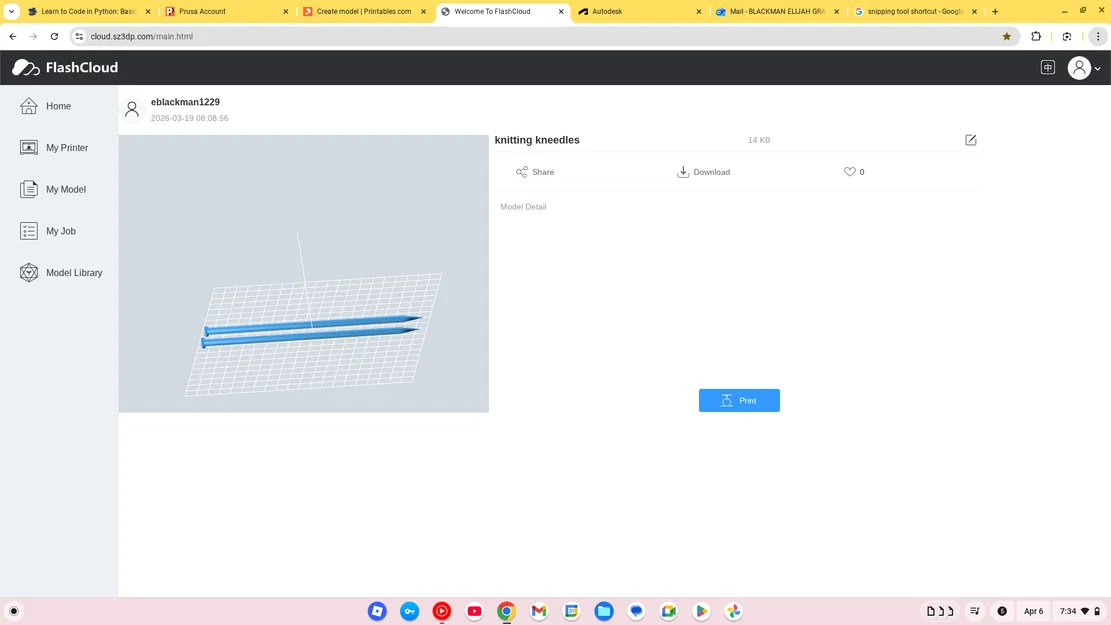Click the eblackman1229 user avatar

(132, 109)
